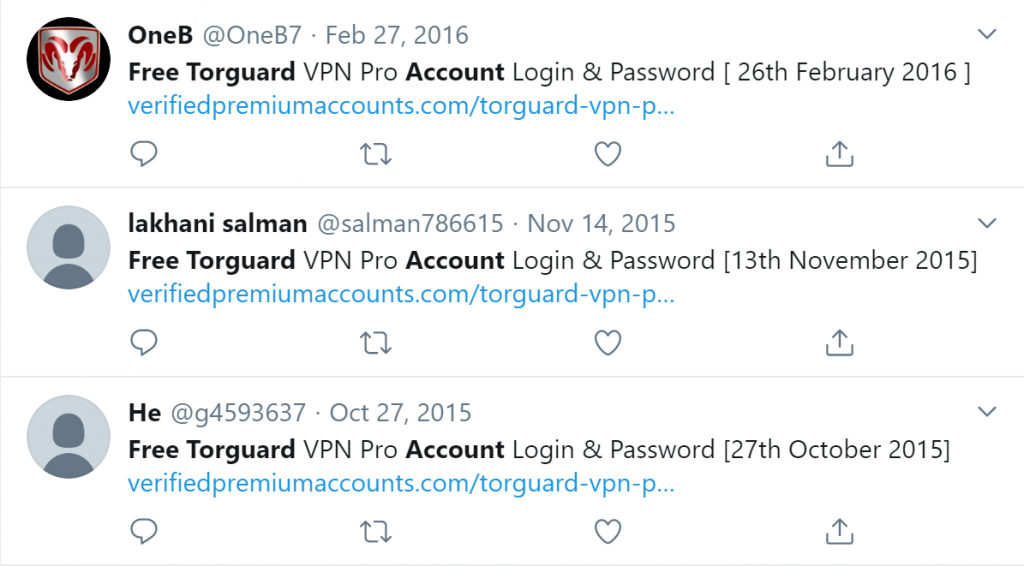Reply to OneB's tweet

(x=144, y=154)
